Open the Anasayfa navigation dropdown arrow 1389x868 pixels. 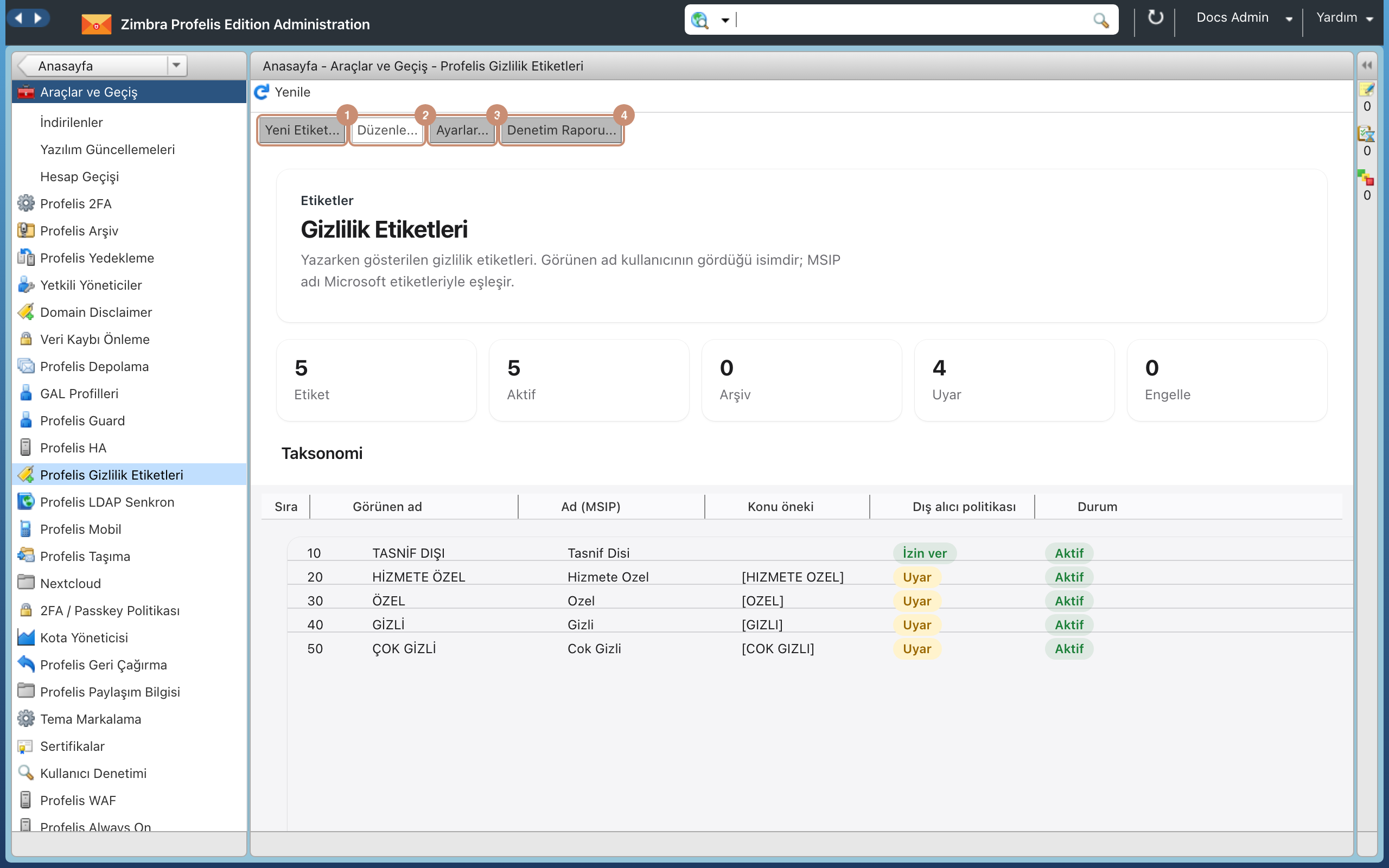click(176, 66)
